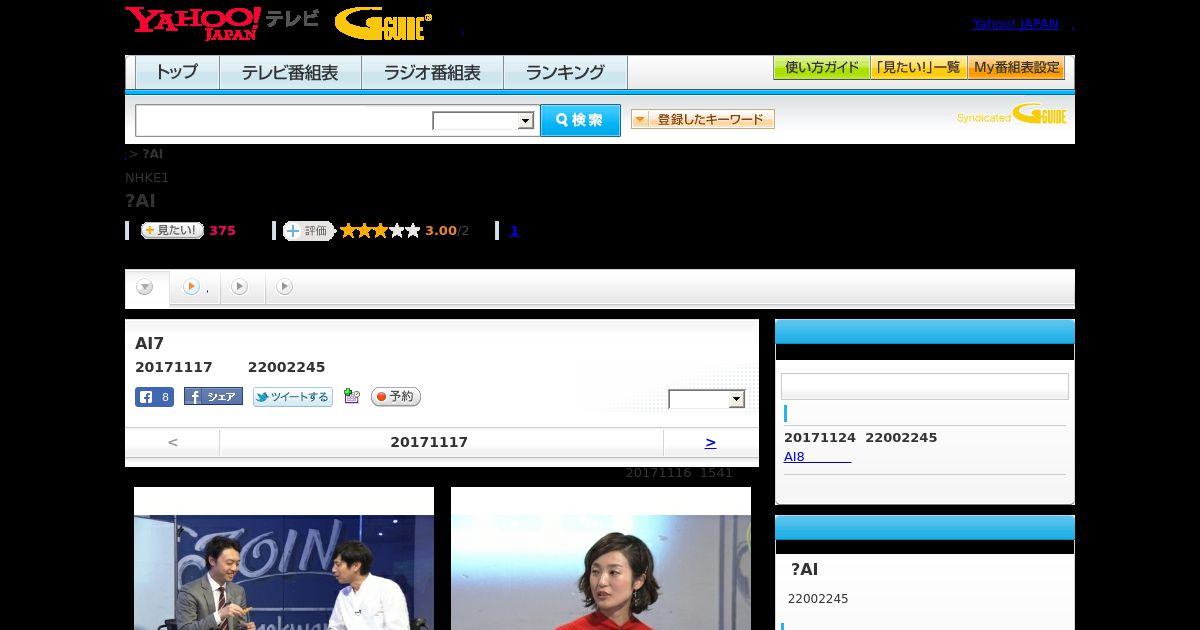Click the 見たい! add button
The image size is (1200, 630).
click(172, 230)
